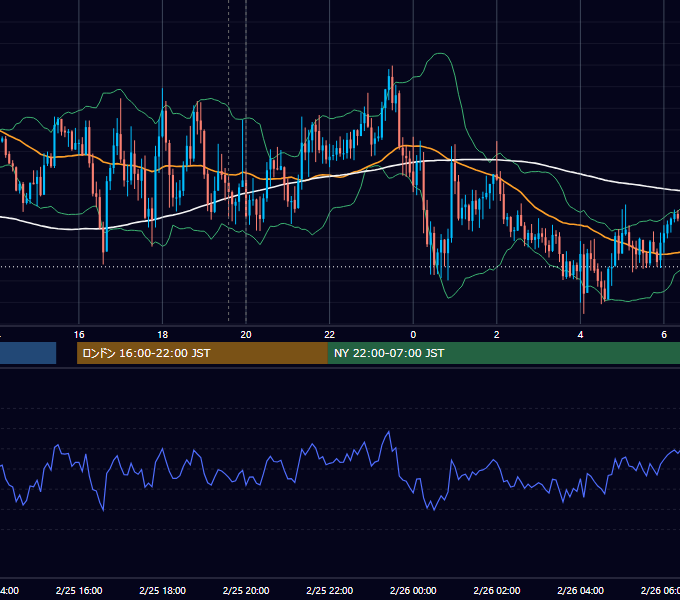
Task: Click the 2/26 00:00 label on lower axis
Action: click(413, 590)
